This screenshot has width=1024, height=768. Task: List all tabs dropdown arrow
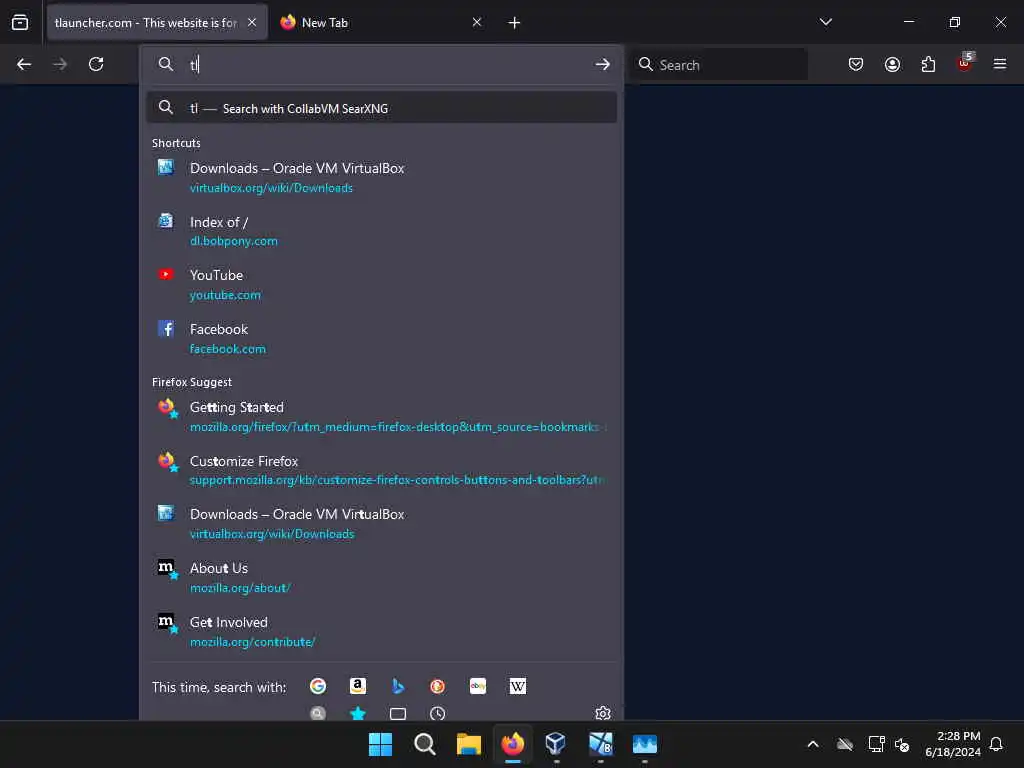825,22
